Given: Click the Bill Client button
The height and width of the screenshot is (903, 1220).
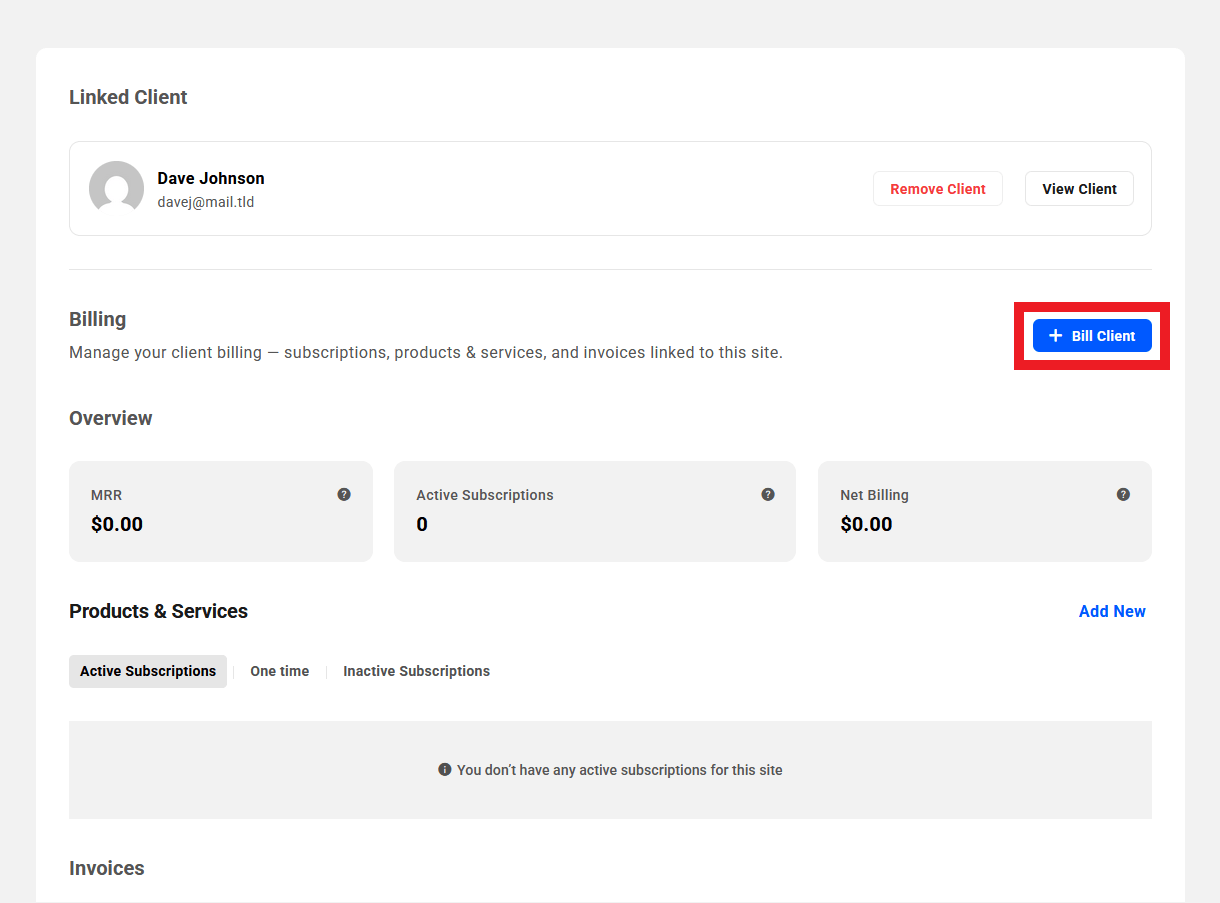Looking at the screenshot, I should click(x=1092, y=336).
